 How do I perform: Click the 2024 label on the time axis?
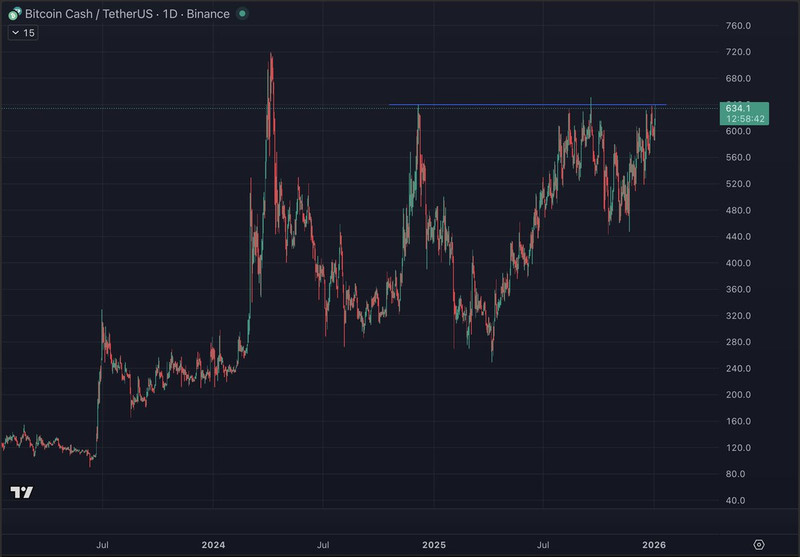[x=212, y=545]
